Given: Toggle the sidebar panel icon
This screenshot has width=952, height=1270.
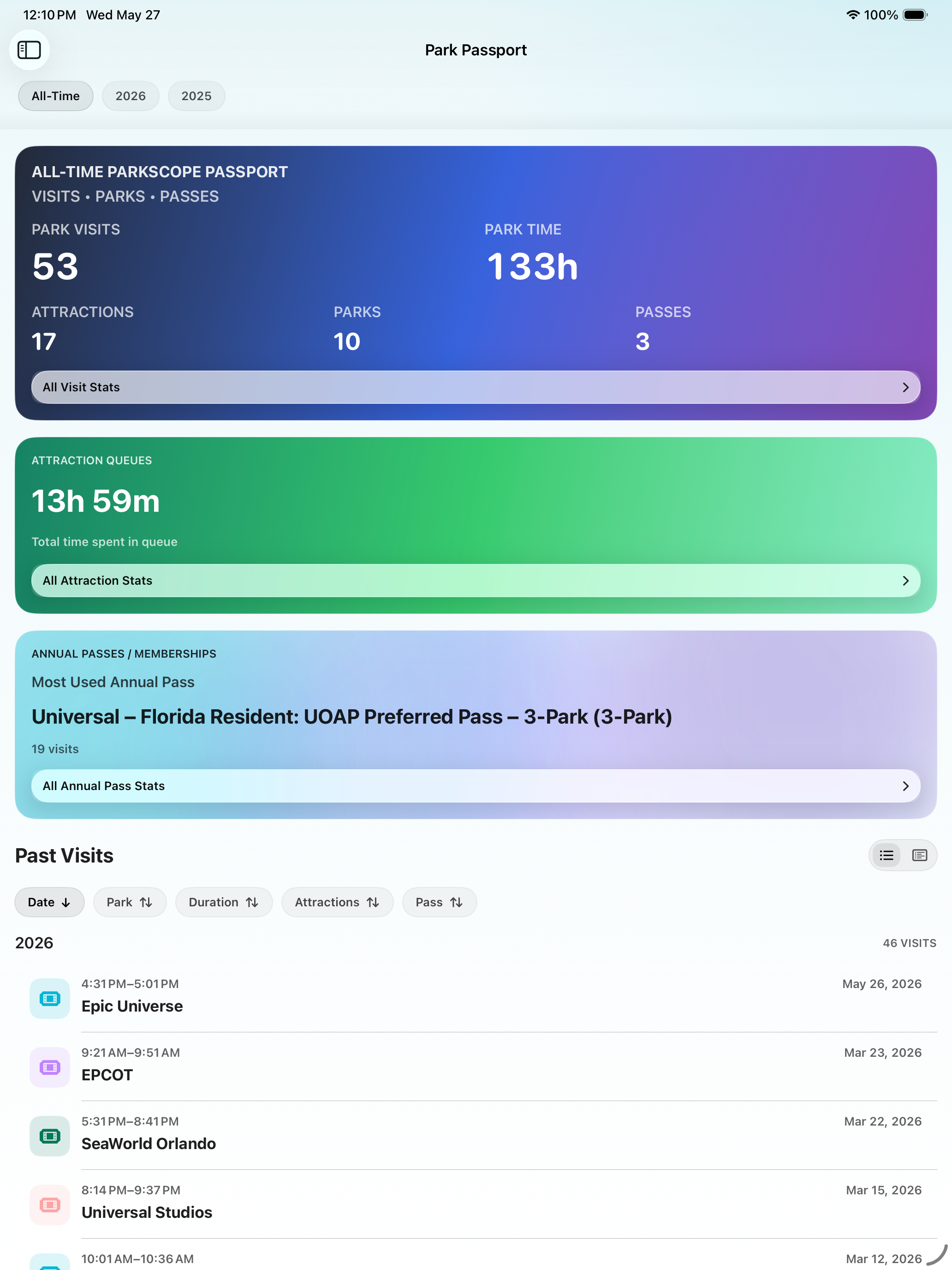Looking at the screenshot, I should click(29, 50).
